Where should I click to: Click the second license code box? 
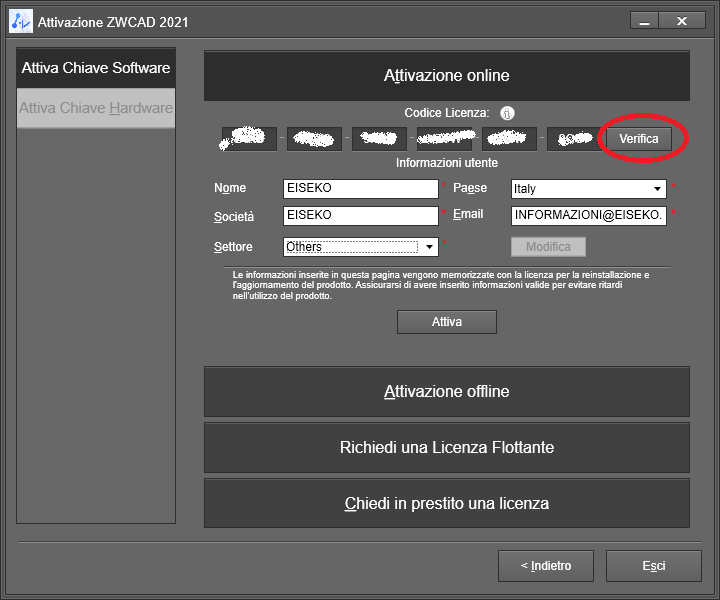pyautogui.click(x=315, y=139)
